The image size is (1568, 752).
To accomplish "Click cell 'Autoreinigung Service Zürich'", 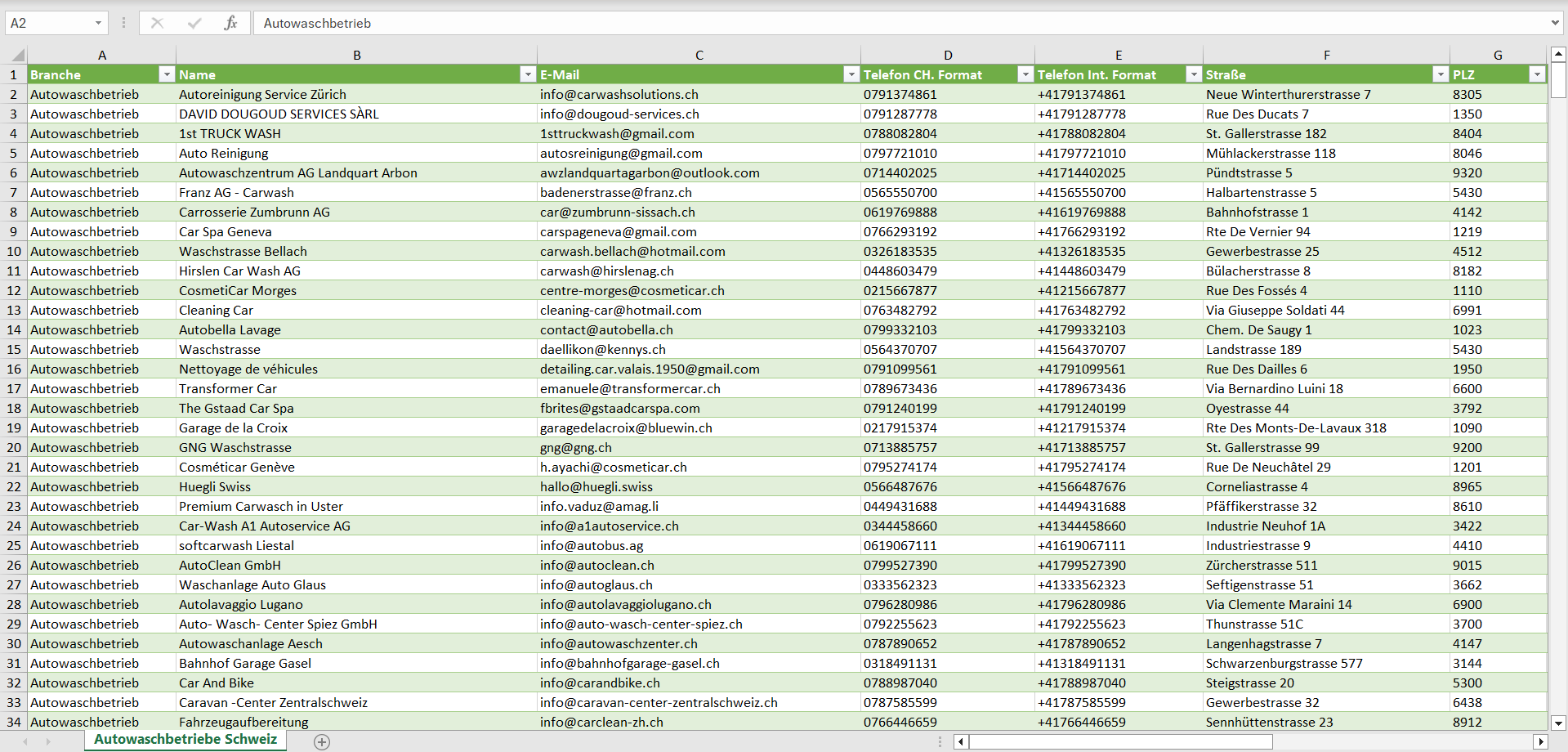I will [x=356, y=94].
